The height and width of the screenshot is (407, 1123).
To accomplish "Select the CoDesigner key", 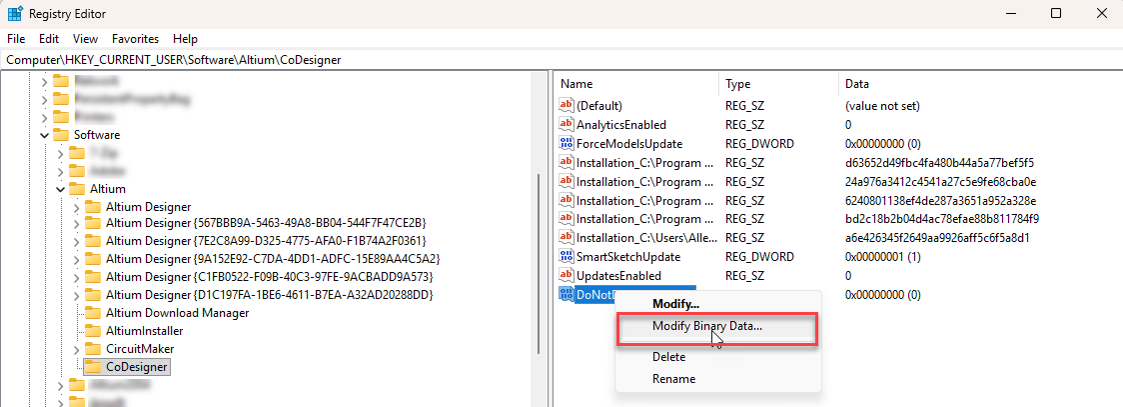I will 136,367.
